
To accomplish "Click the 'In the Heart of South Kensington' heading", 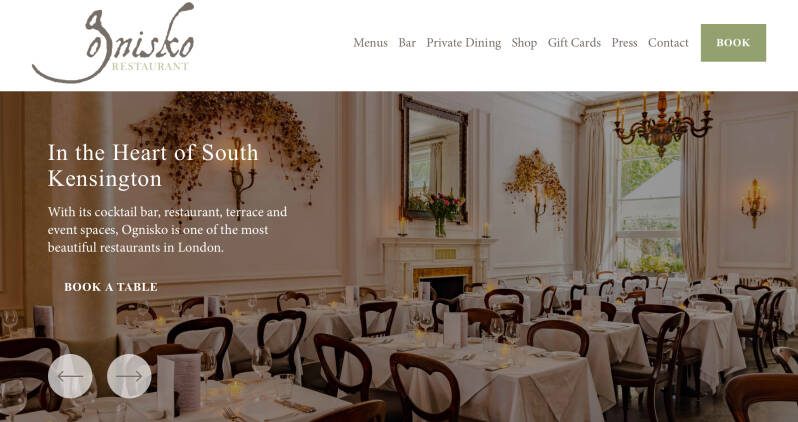I will click(x=153, y=165).
